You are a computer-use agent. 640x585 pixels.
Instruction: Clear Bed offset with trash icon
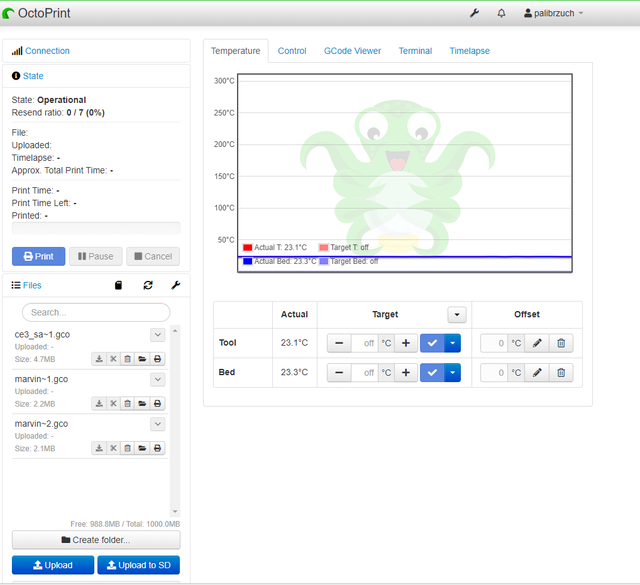pyautogui.click(x=561, y=372)
